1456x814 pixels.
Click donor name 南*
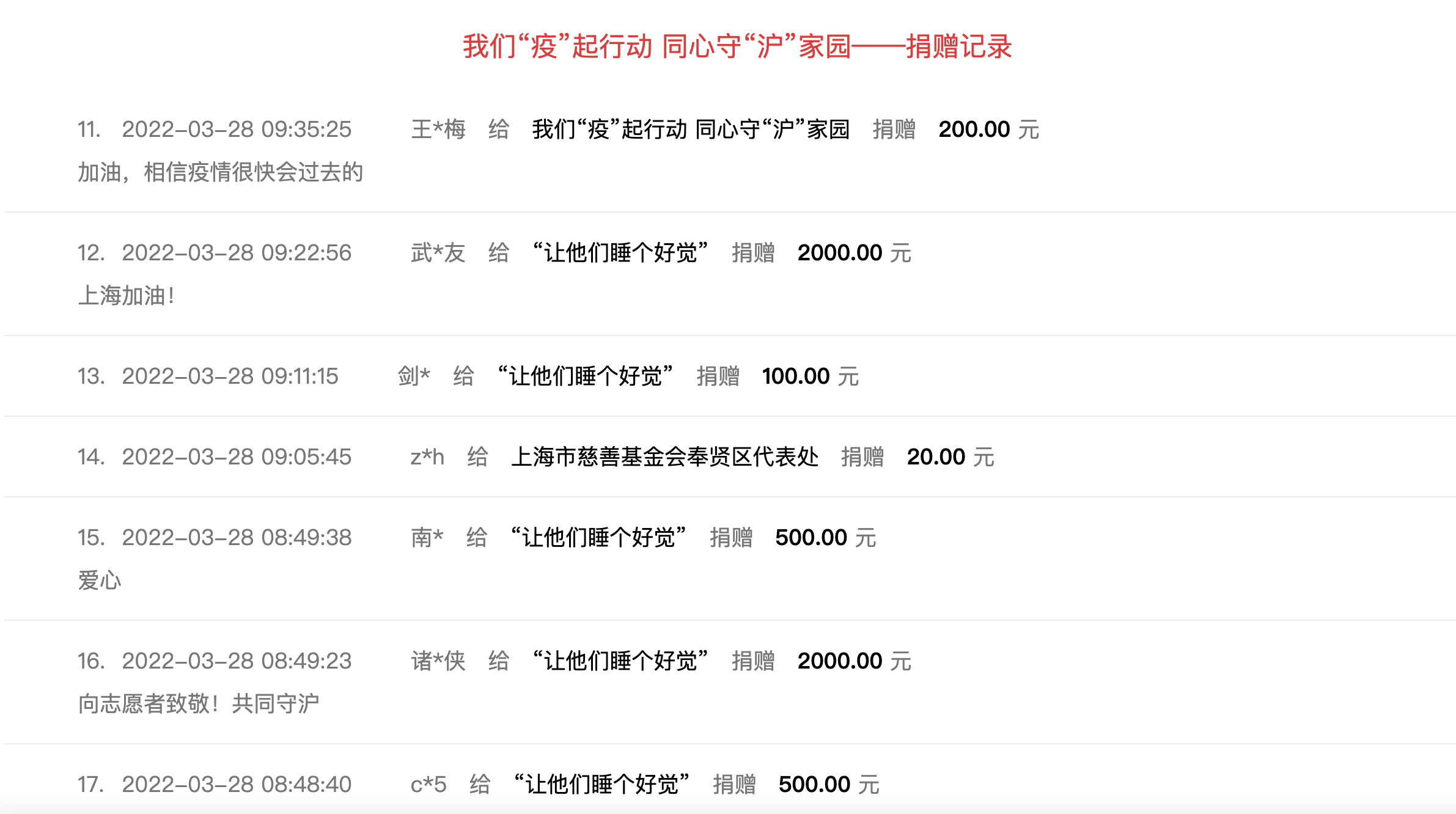(x=427, y=538)
